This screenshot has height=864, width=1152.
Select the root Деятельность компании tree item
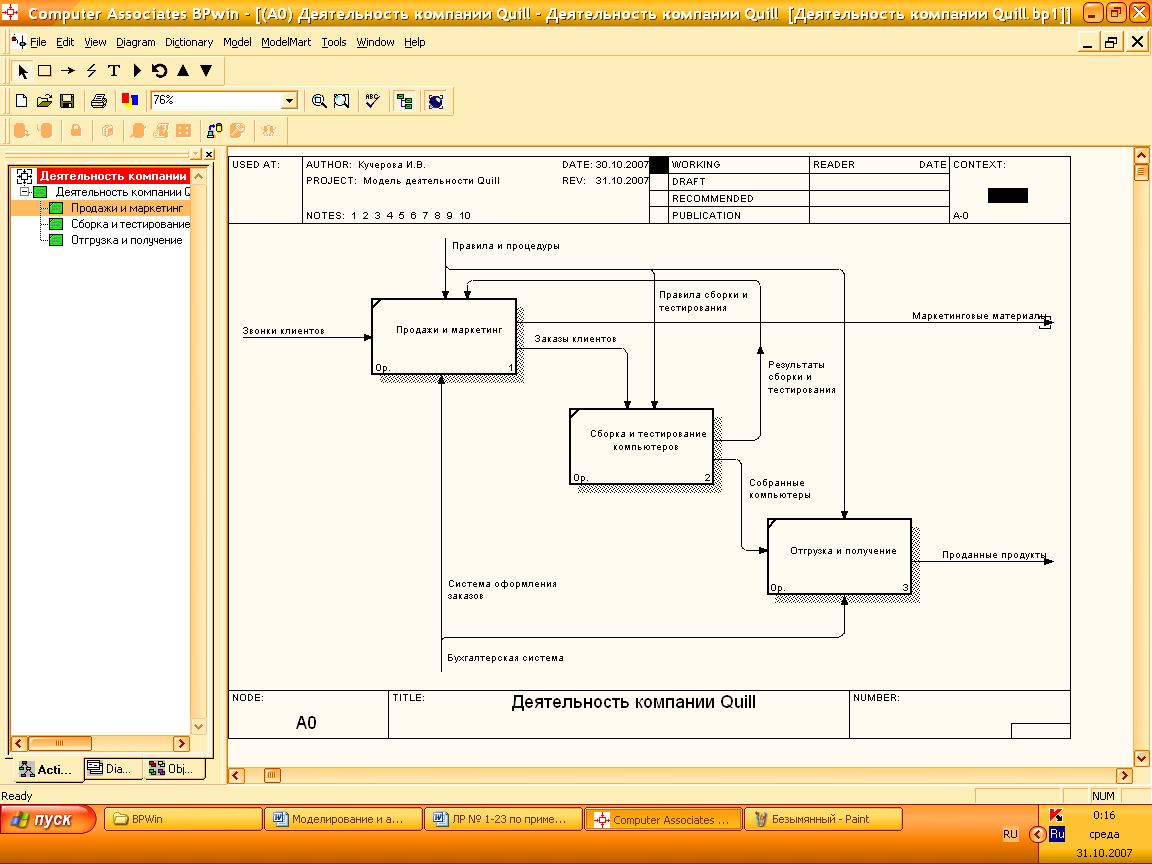coord(112,176)
